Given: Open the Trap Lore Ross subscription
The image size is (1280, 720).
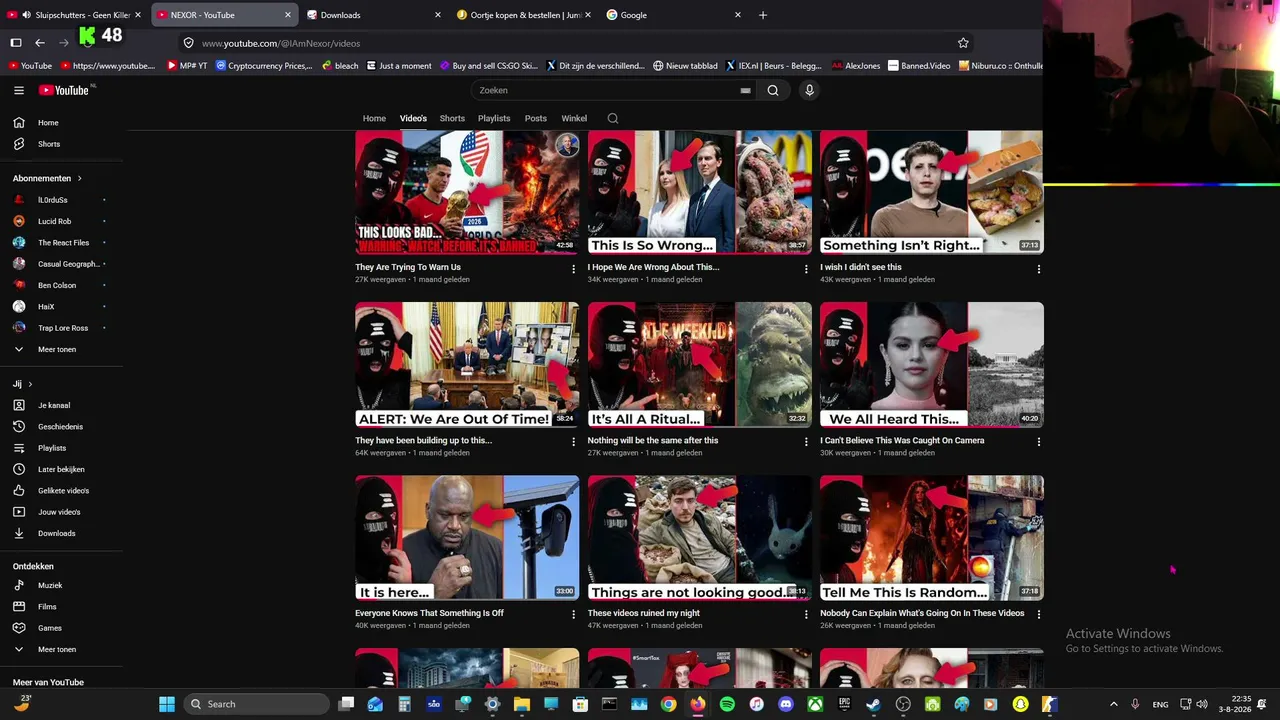Looking at the screenshot, I should pos(62,328).
